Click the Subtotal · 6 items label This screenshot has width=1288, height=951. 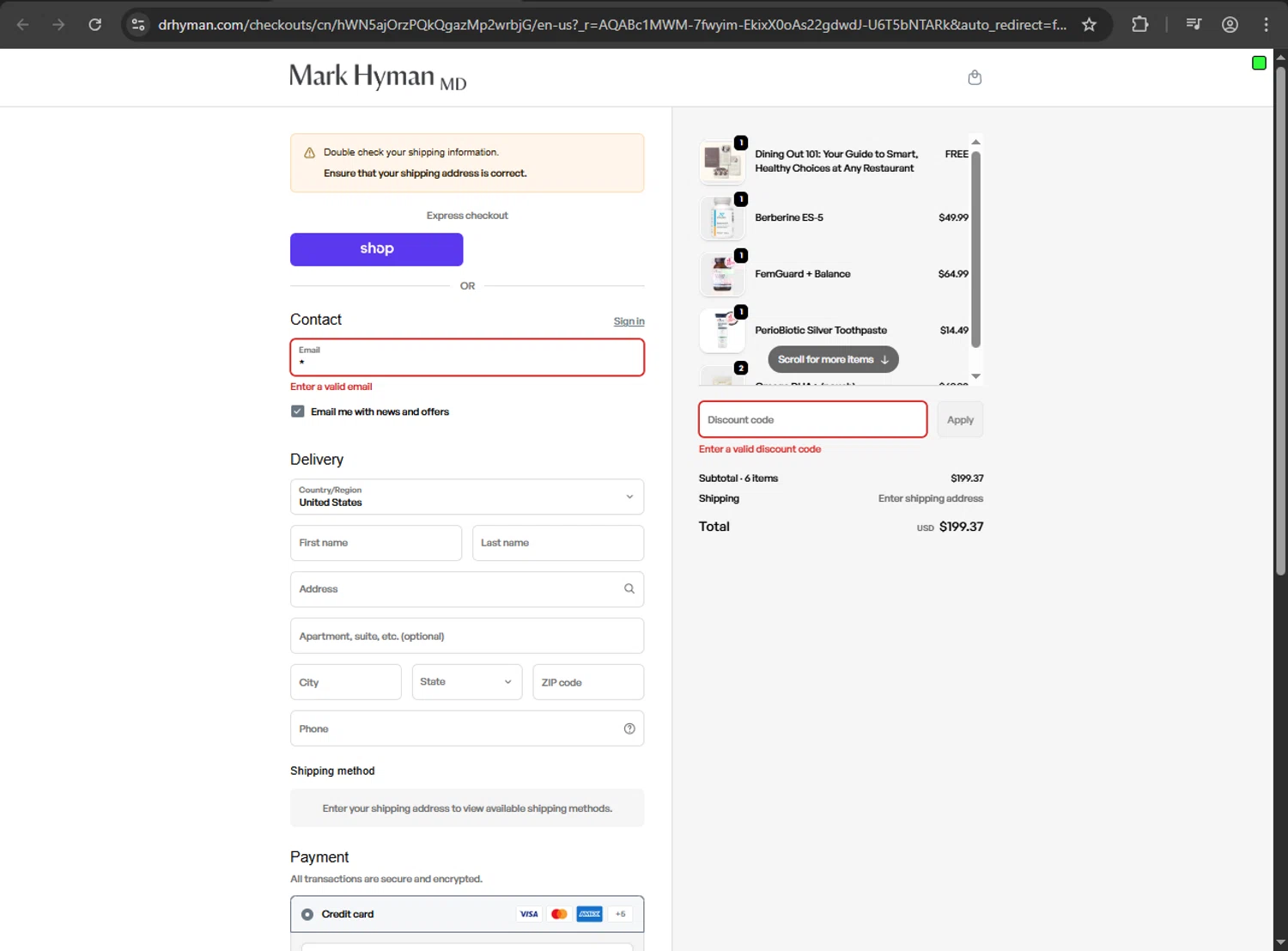tap(738, 479)
